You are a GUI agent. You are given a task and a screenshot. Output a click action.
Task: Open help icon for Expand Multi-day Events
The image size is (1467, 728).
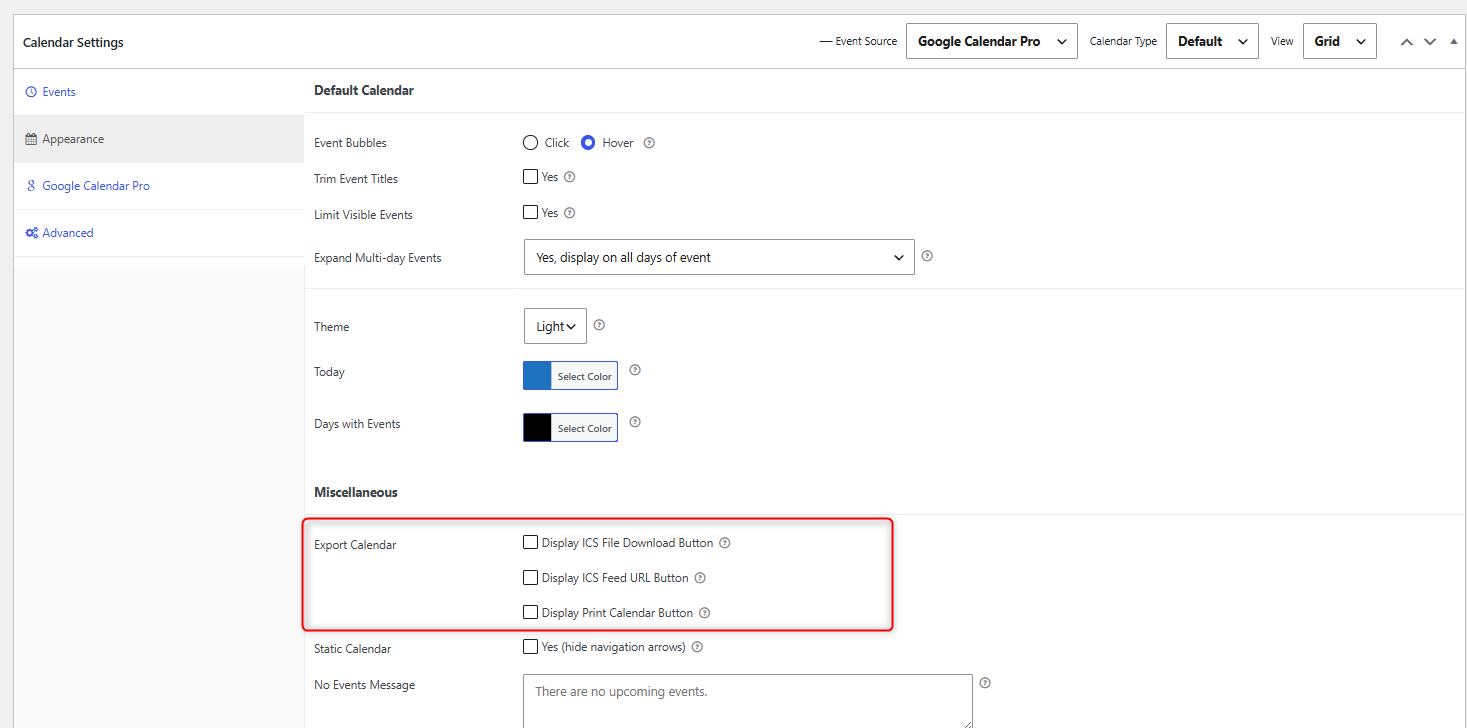[x=927, y=256]
